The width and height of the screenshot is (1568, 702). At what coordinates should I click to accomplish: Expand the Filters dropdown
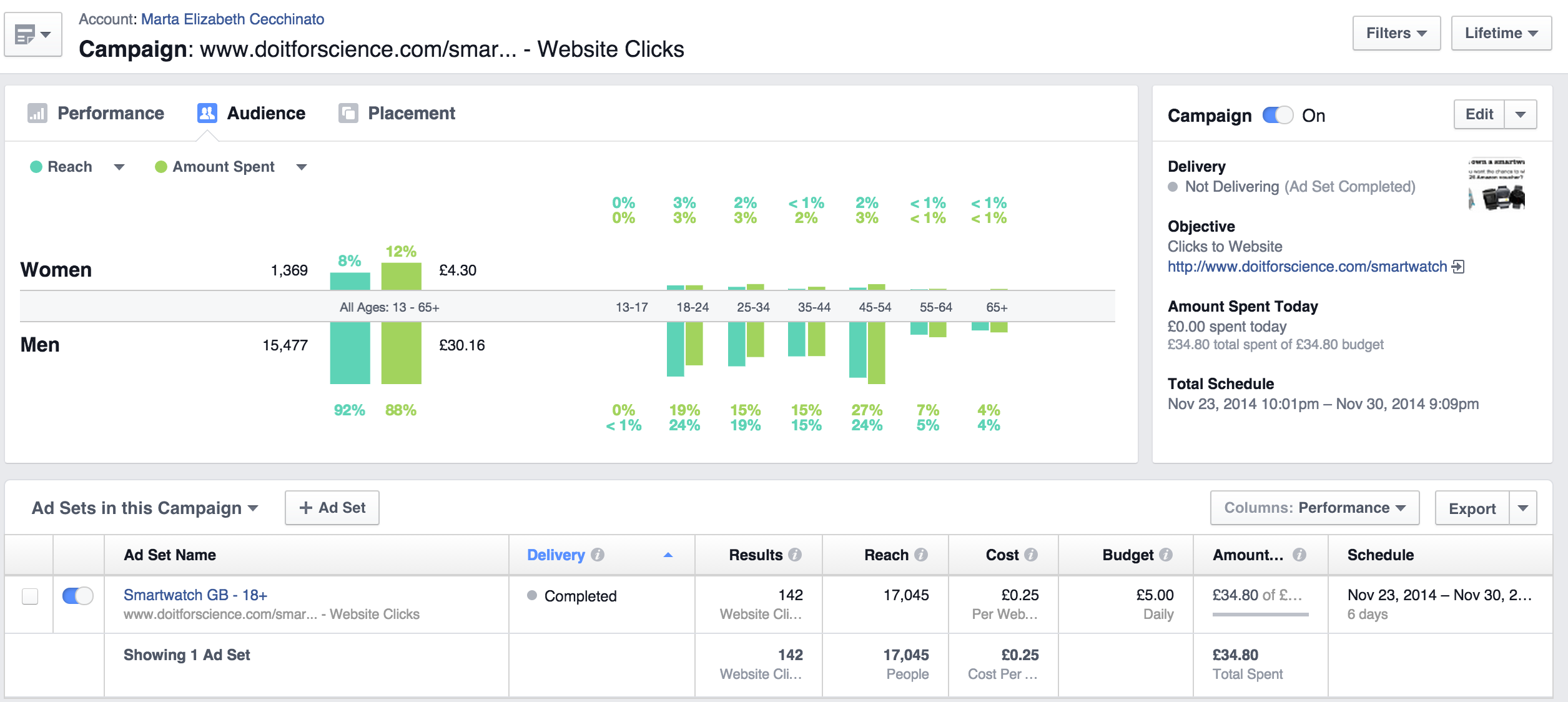click(x=1396, y=33)
